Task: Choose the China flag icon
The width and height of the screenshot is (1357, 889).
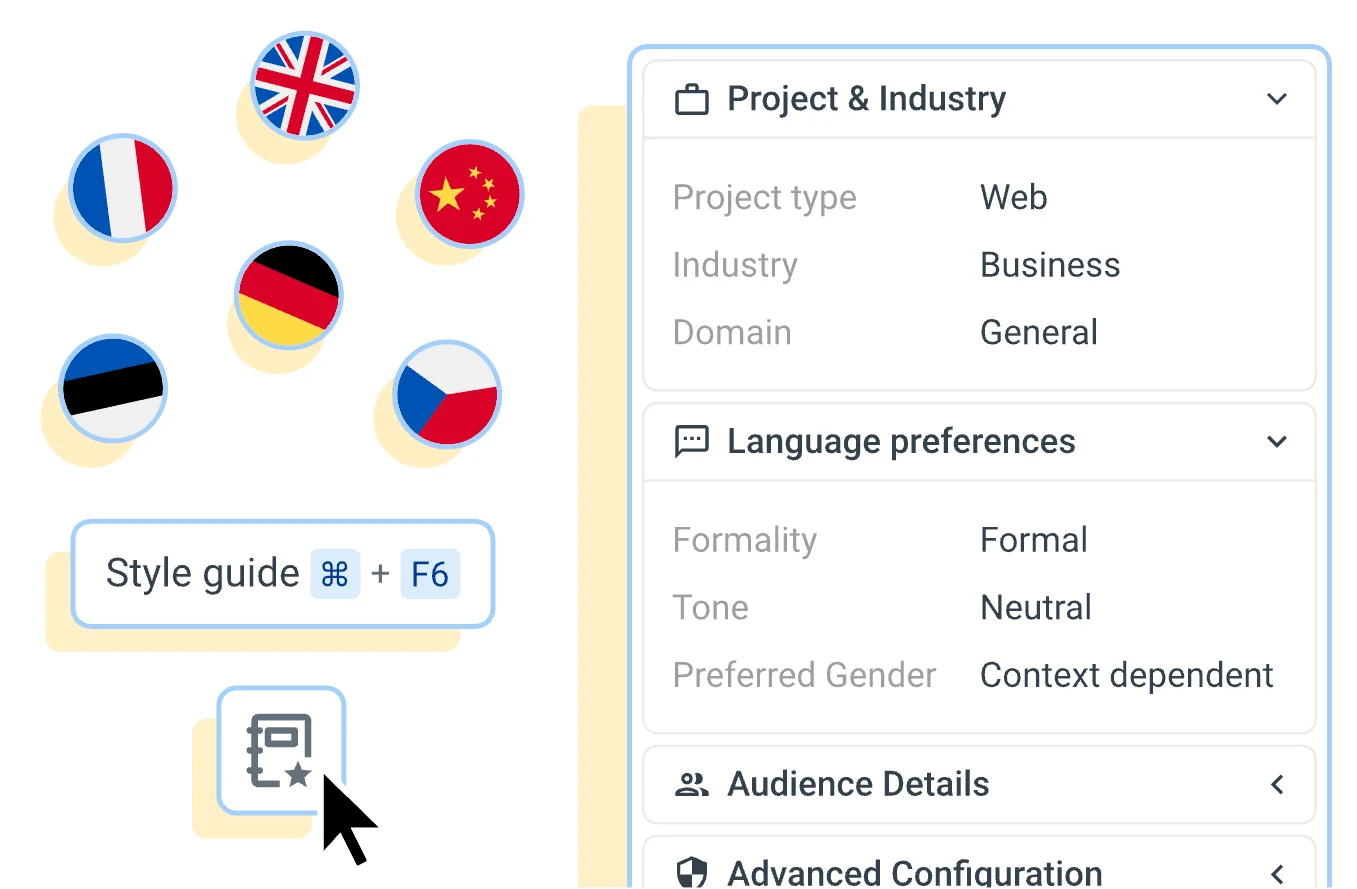Action: (x=469, y=194)
